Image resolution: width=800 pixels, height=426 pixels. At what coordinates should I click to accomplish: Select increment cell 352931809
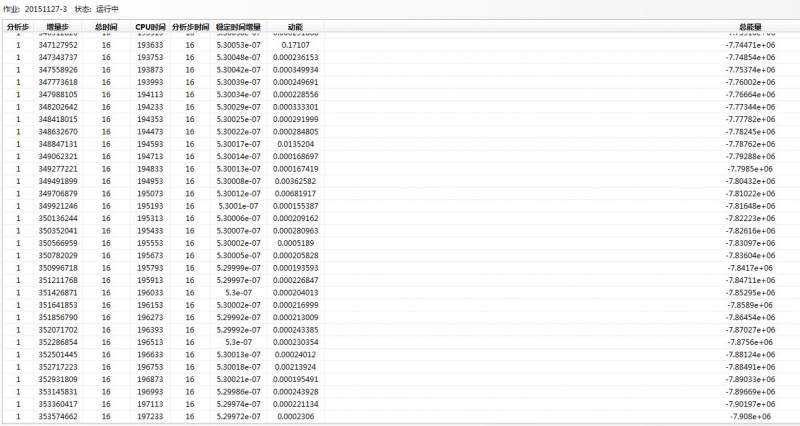click(x=58, y=379)
